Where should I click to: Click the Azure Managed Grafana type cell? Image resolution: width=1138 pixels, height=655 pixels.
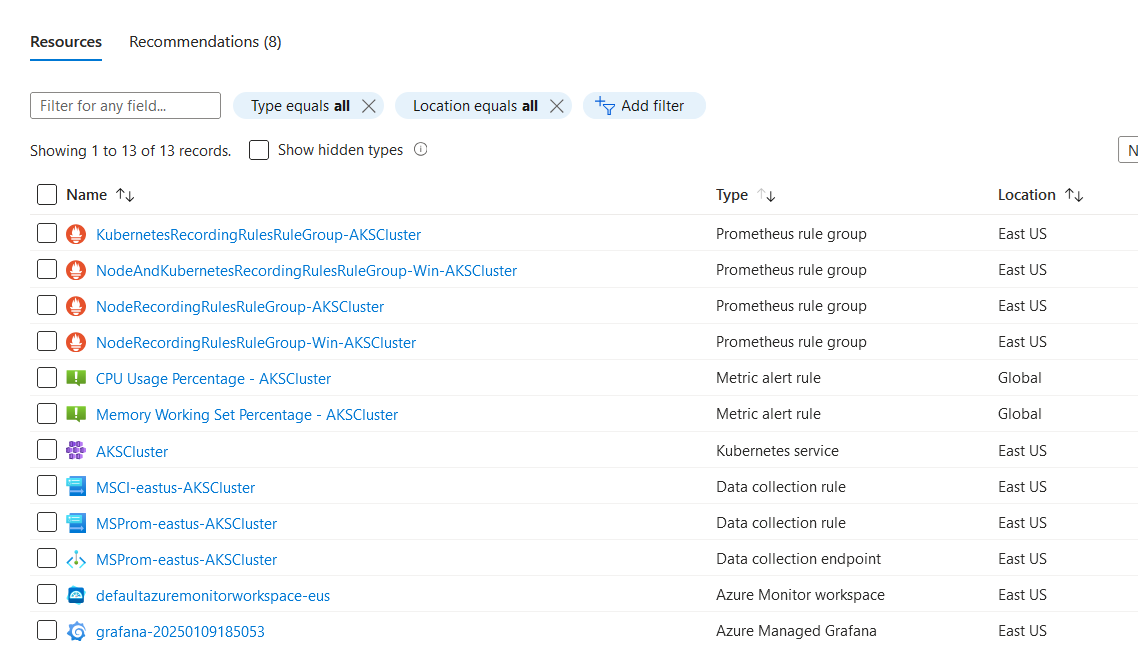[x=796, y=631]
